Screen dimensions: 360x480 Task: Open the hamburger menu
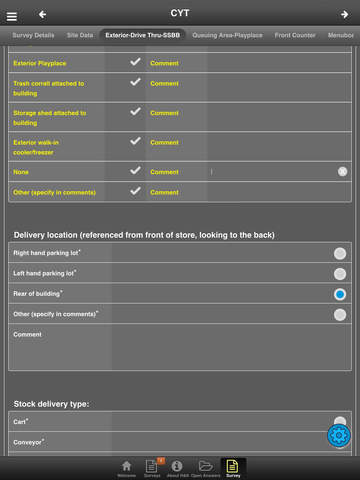tap(12, 16)
